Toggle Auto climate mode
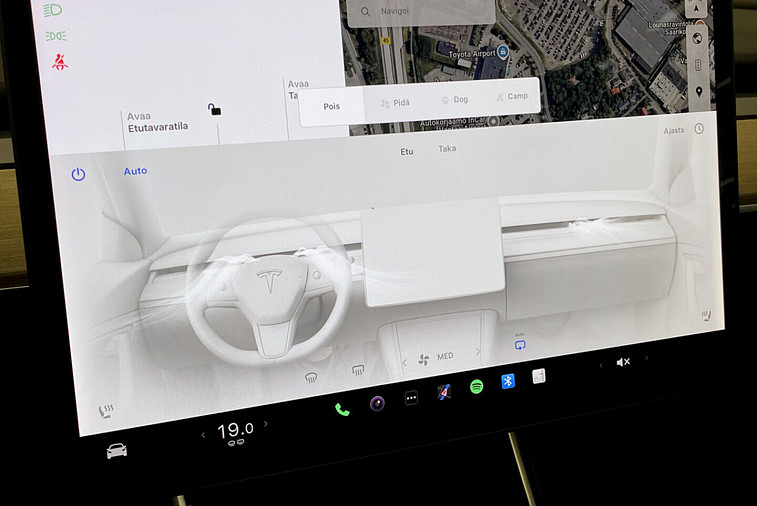 pyautogui.click(x=135, y=171)
